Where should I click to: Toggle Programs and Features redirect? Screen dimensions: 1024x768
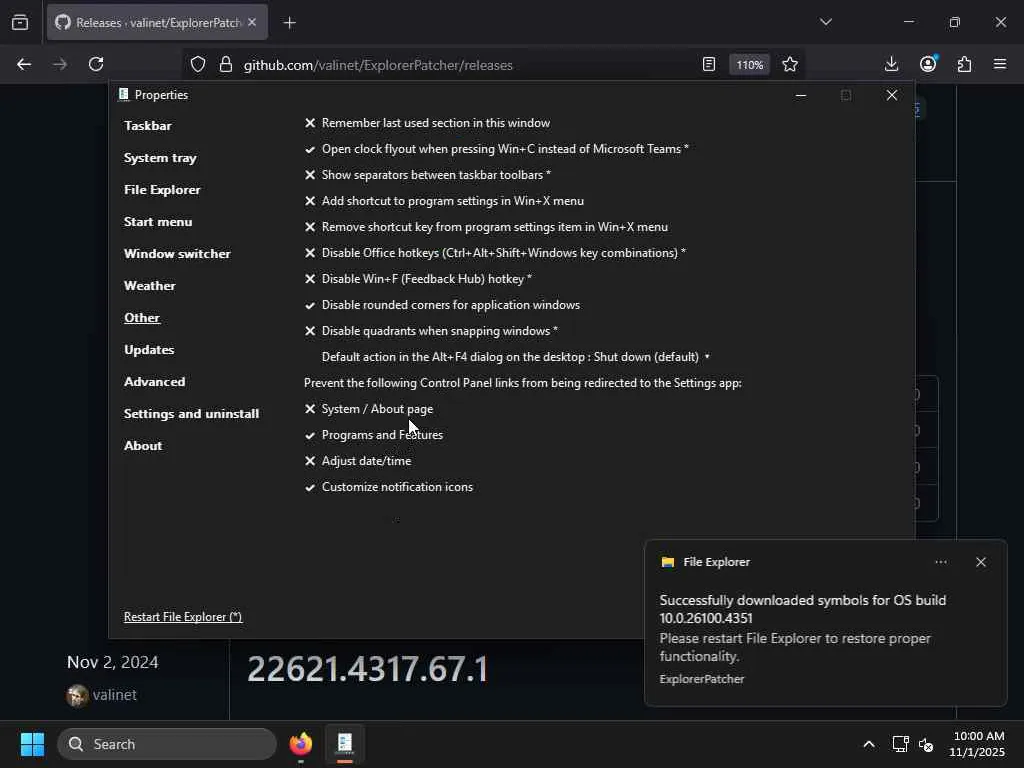(374, 435)
